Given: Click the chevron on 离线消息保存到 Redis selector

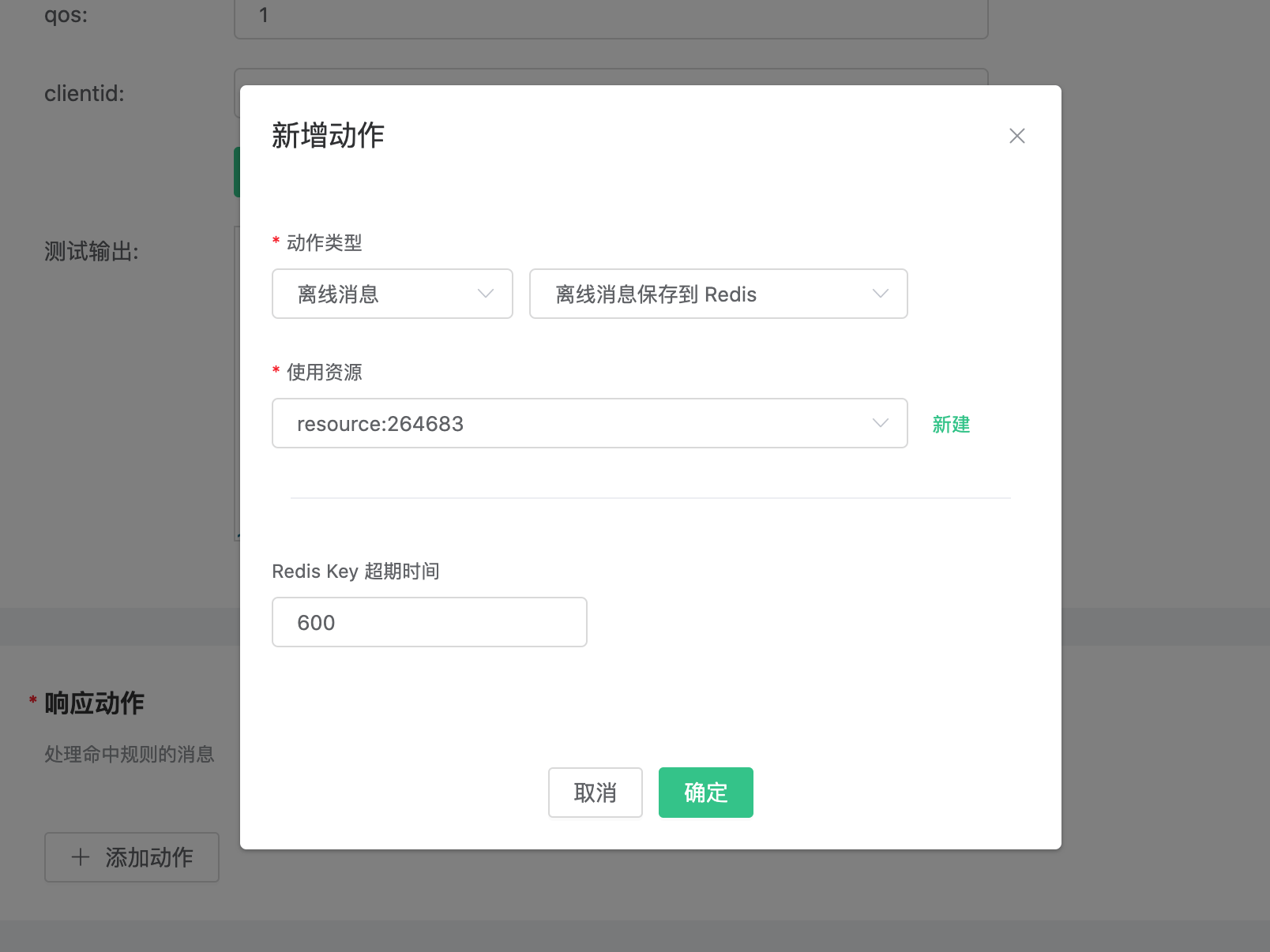Looking at the screenshot, I should click(x=880, y=294).
